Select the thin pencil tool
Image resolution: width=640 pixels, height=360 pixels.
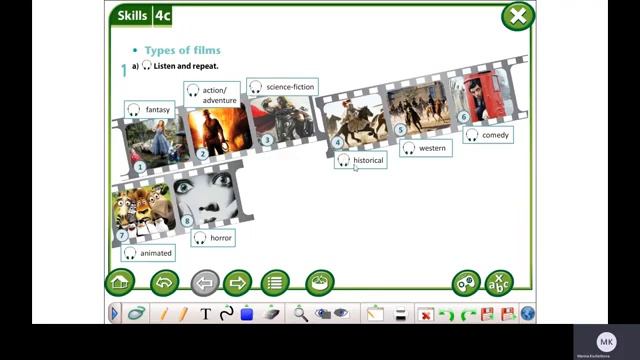pyautogui.click(x=164, y=314)
